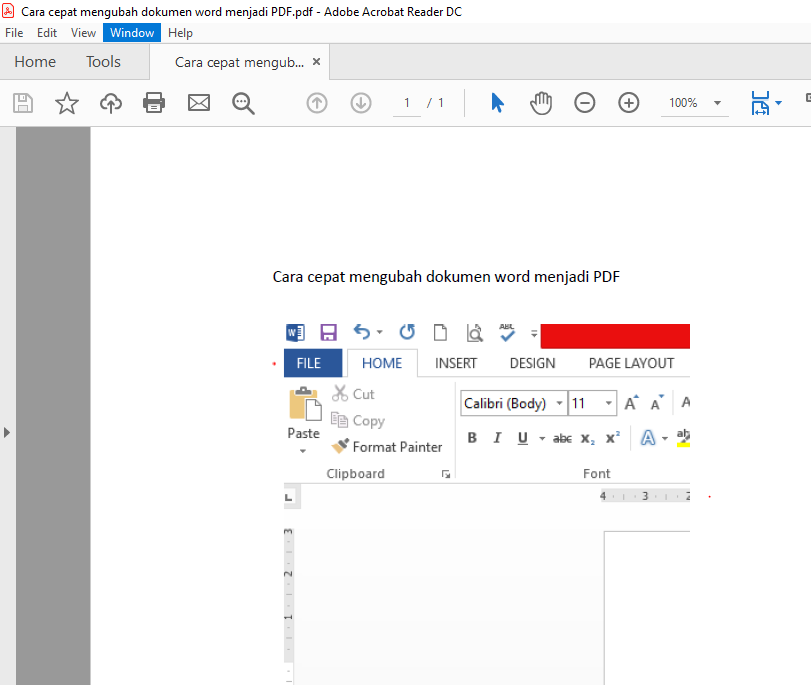
Task: Click the Paste clipboard icon
Action: pyautogui.click(x=304, y=405)
